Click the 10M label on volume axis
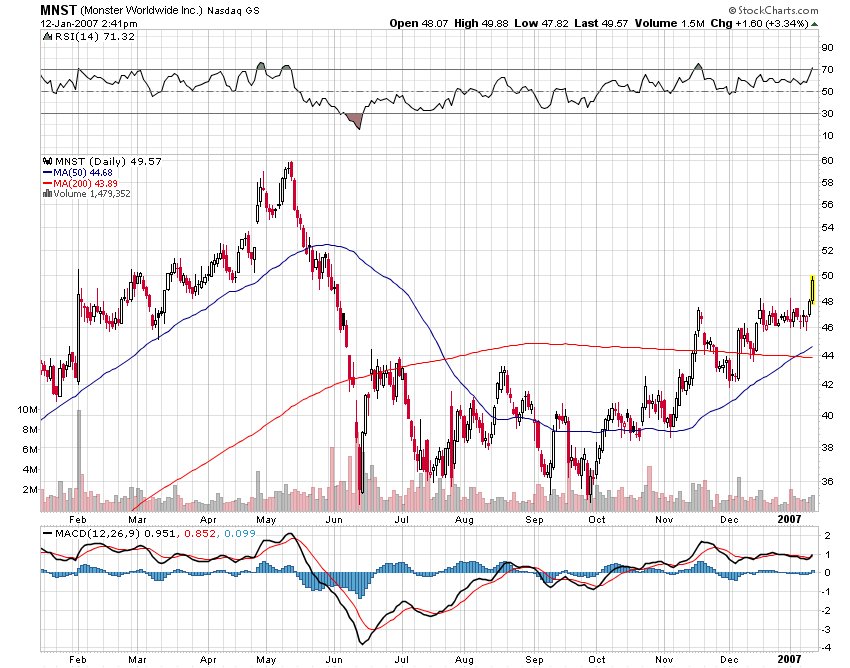The height and width of the screenshot is (668, 850). pos(27,409)
